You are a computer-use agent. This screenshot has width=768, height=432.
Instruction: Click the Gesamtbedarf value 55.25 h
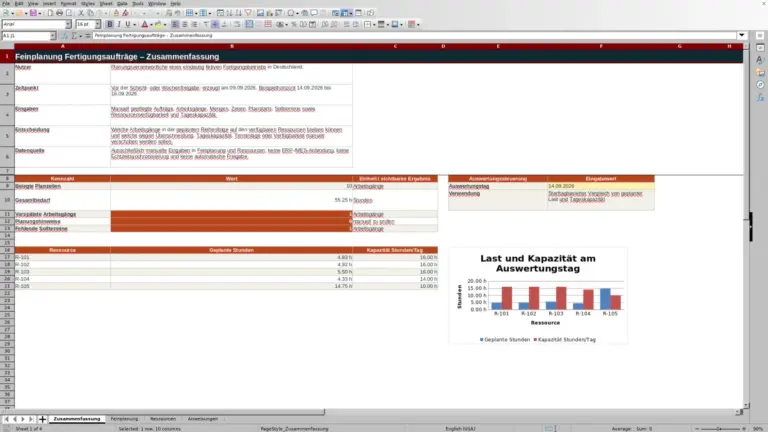[x=231, y=200]
